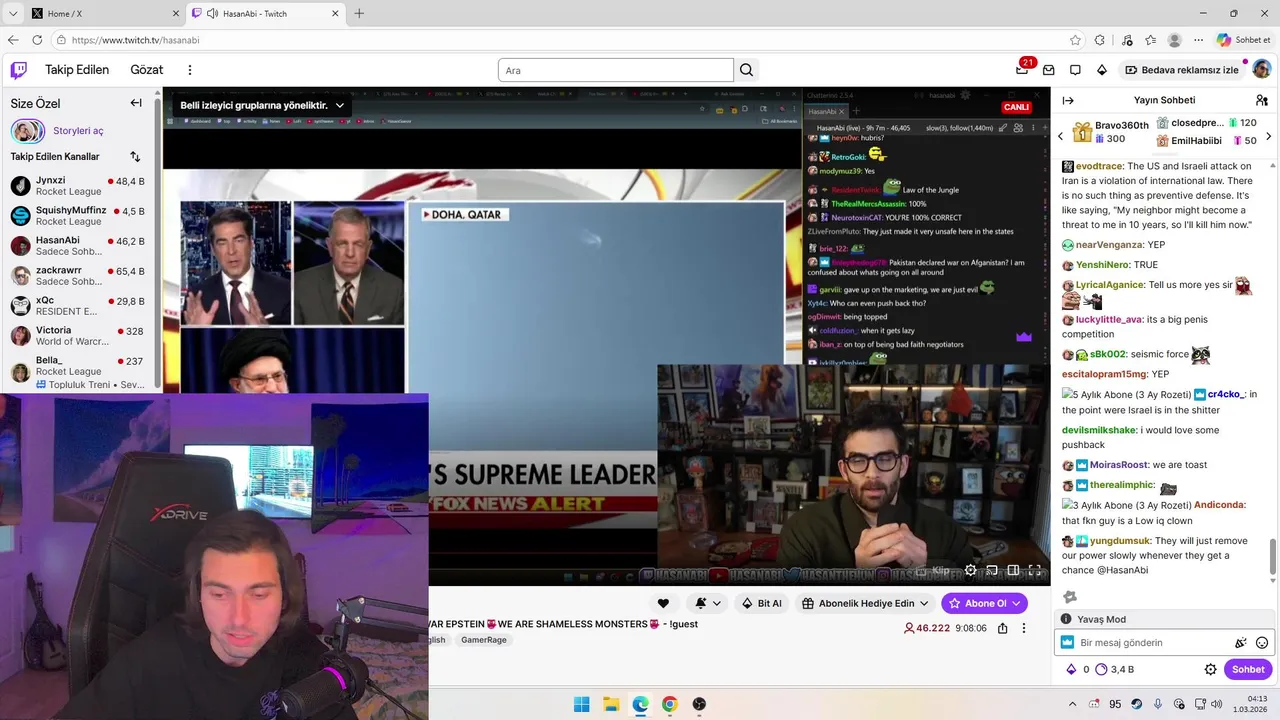Open the Twitch notifications inbox with 21 badge
The width and height of the screenshot is (1280, 720).
click(1022, 70)
